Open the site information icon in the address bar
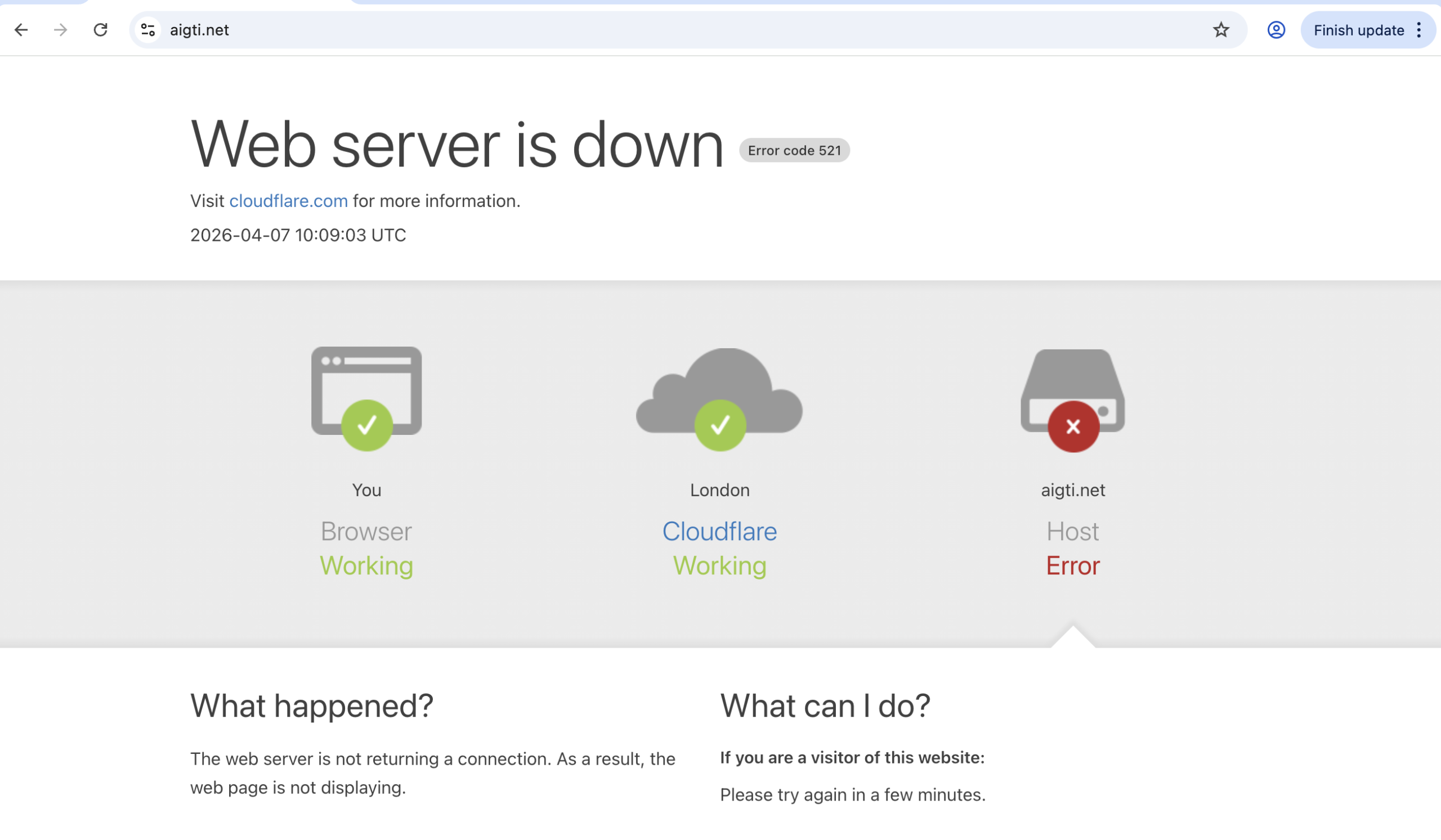 pyautogui.click(x=147, y=30)
